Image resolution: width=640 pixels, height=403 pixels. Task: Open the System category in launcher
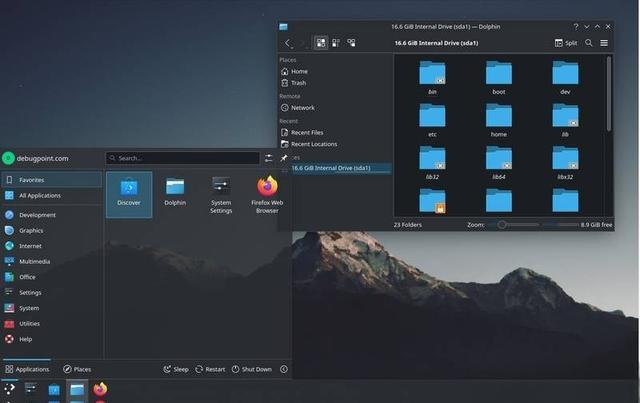(51, 308)
